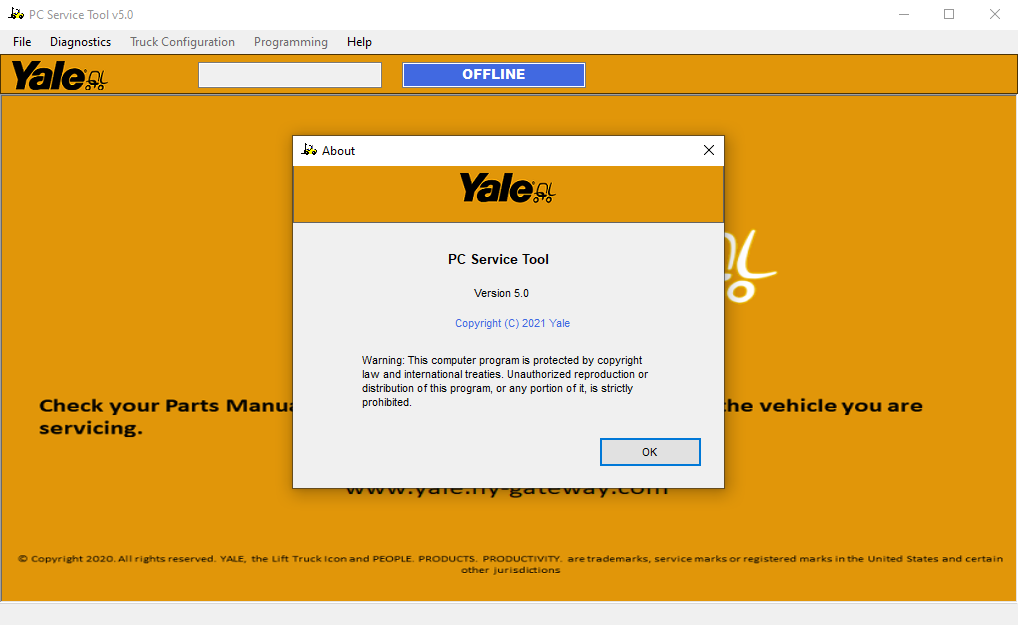This screenshot has width=1018, height=625.
Task: Click the forklift app icon in the main title bar
Action: [16, 14]
